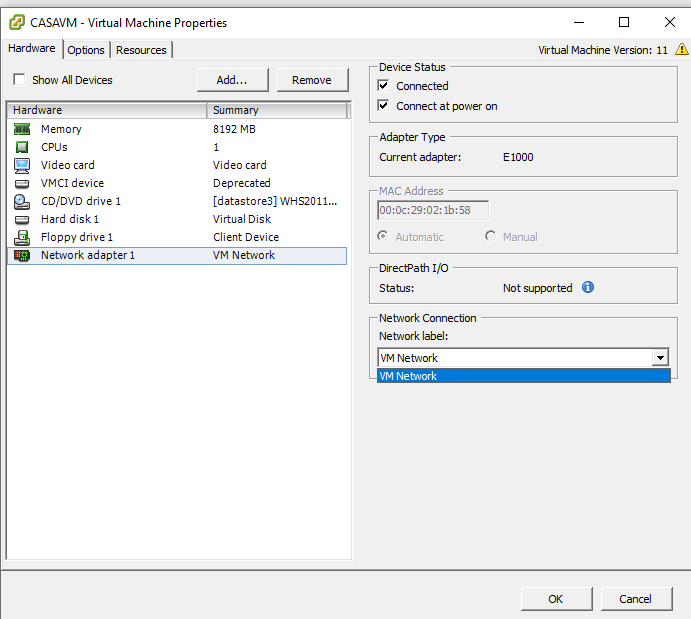
Task: Click the vSphere icon in title bar
Action: (17, 22)
